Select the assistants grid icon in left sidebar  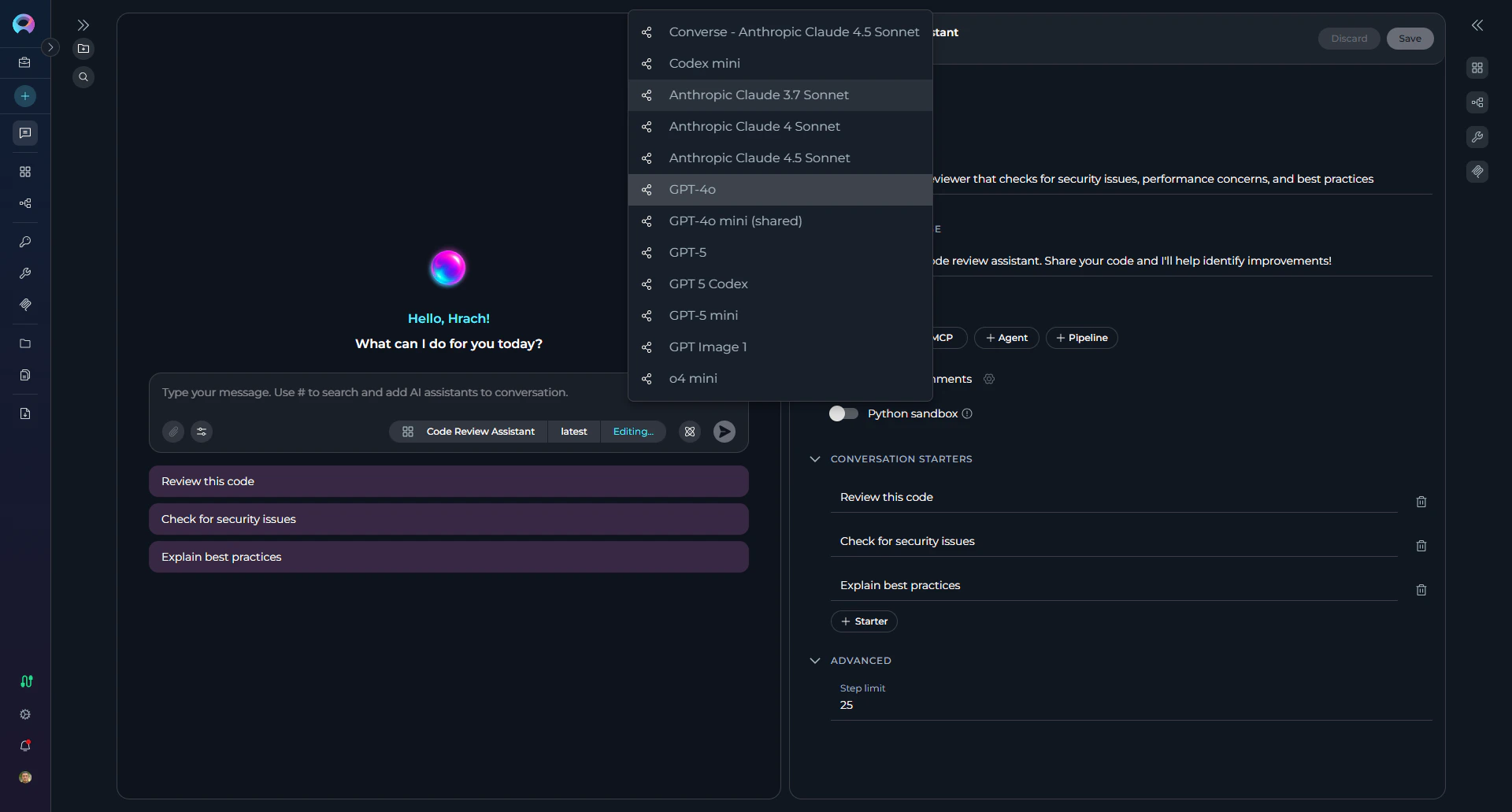[24, 172]
